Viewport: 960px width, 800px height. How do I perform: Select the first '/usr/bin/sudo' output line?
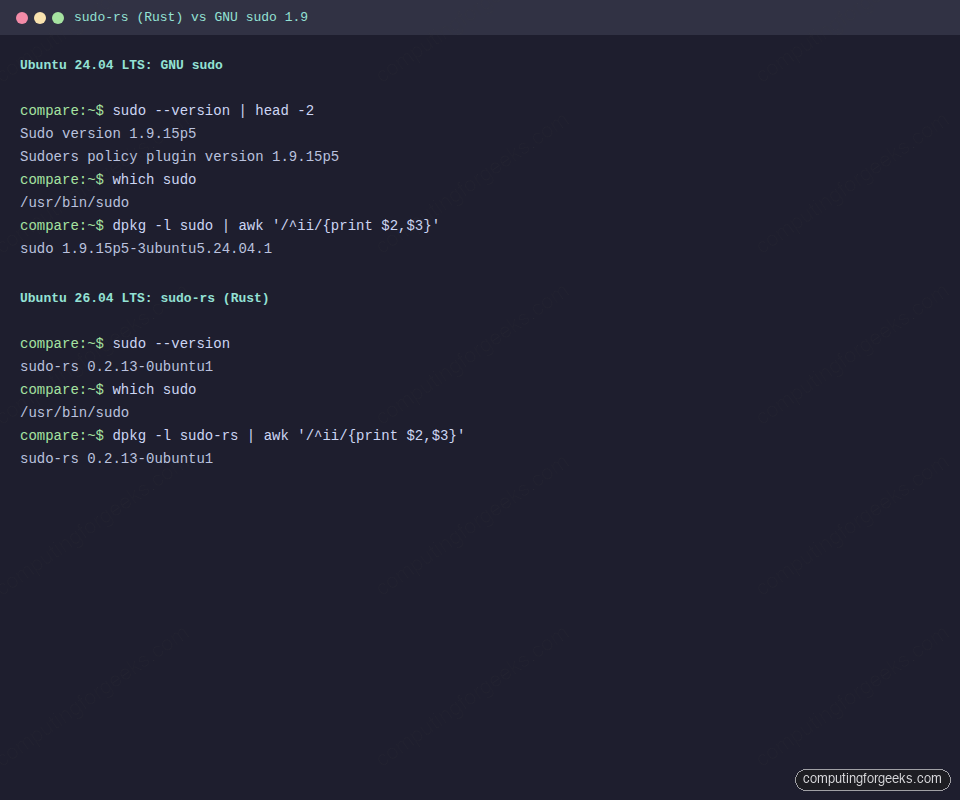pyautogui.click(x=73, y=202)
